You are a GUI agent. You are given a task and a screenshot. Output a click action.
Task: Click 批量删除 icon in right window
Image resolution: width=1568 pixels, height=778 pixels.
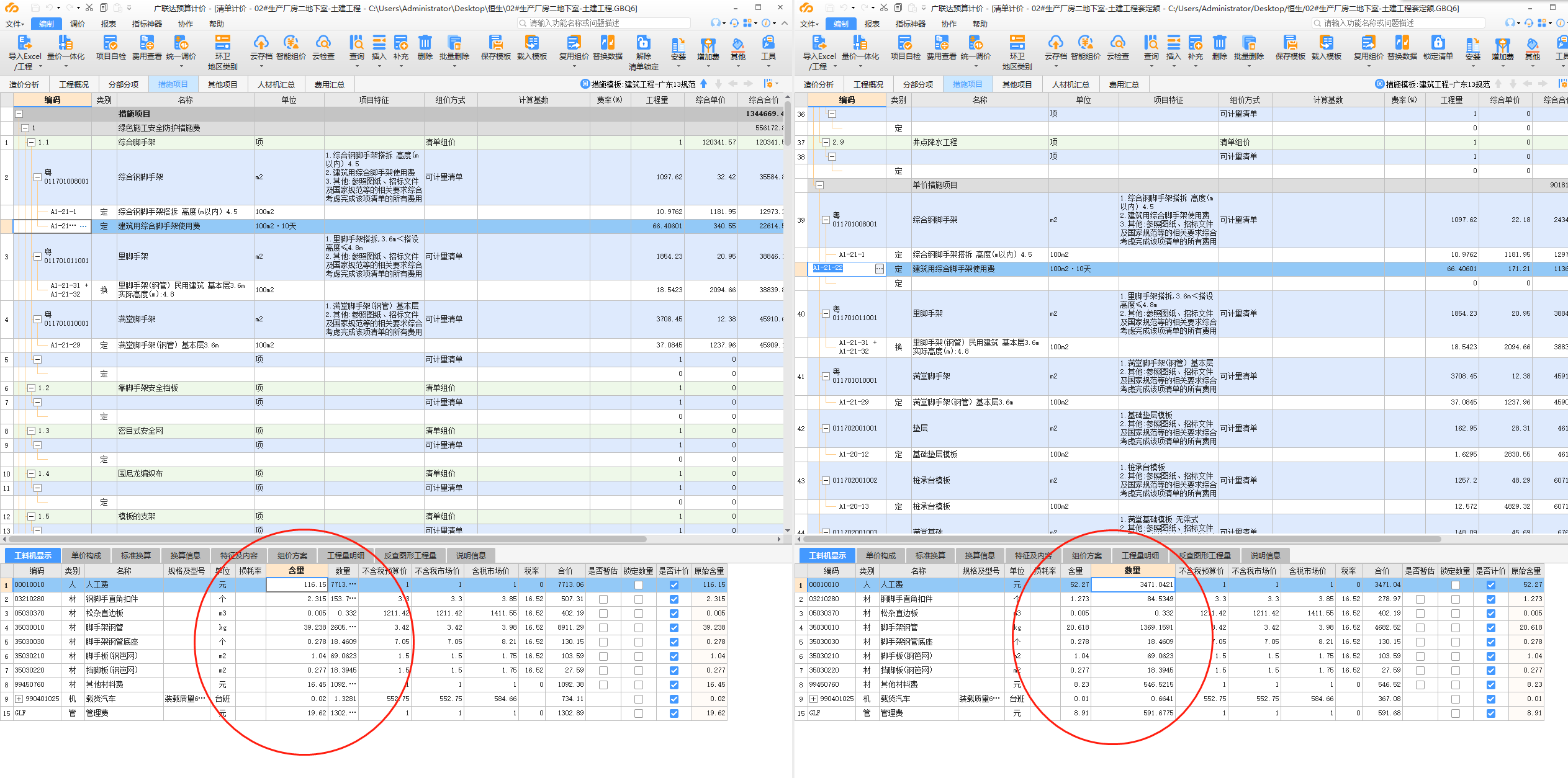point(1249,43)
